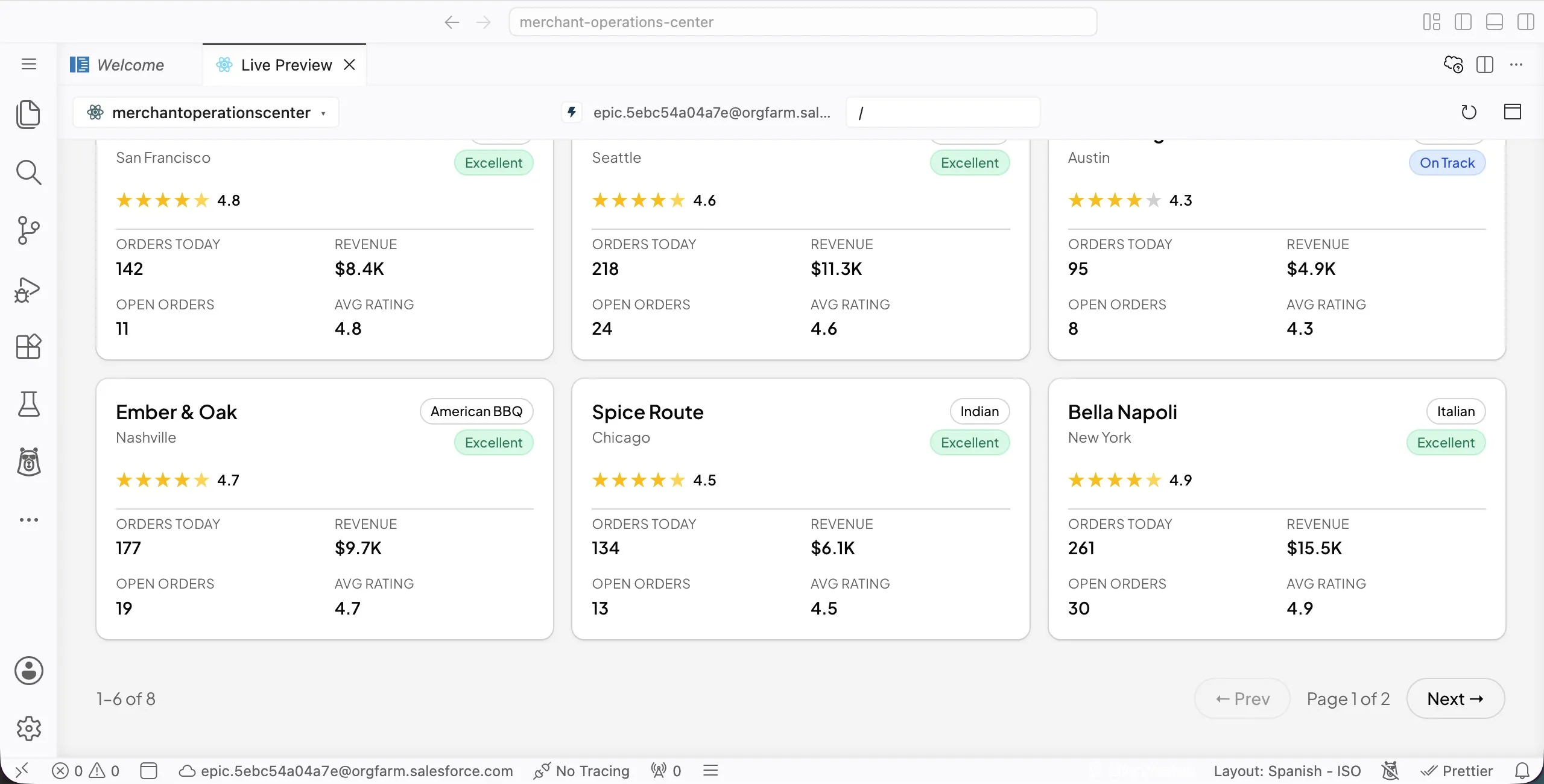Click the Spice Route card title
Viewport: 1544px width, 784px height.
point(648,412)
